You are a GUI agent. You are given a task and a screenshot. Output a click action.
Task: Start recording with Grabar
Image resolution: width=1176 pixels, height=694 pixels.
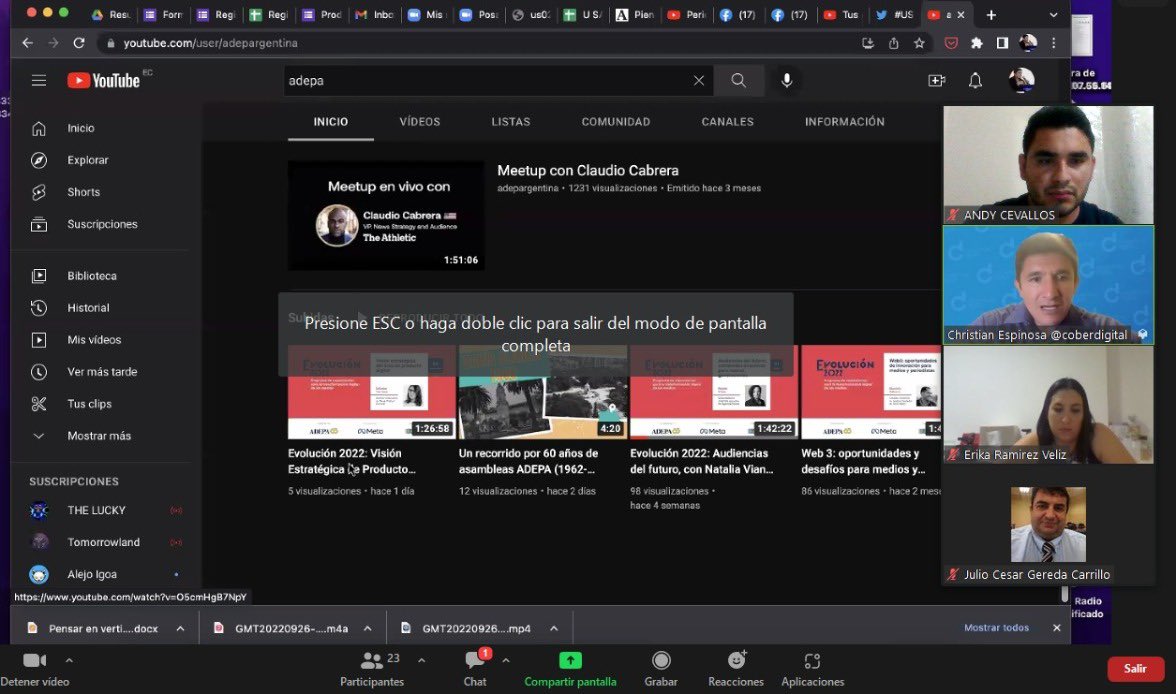click(x=661, y=668)
